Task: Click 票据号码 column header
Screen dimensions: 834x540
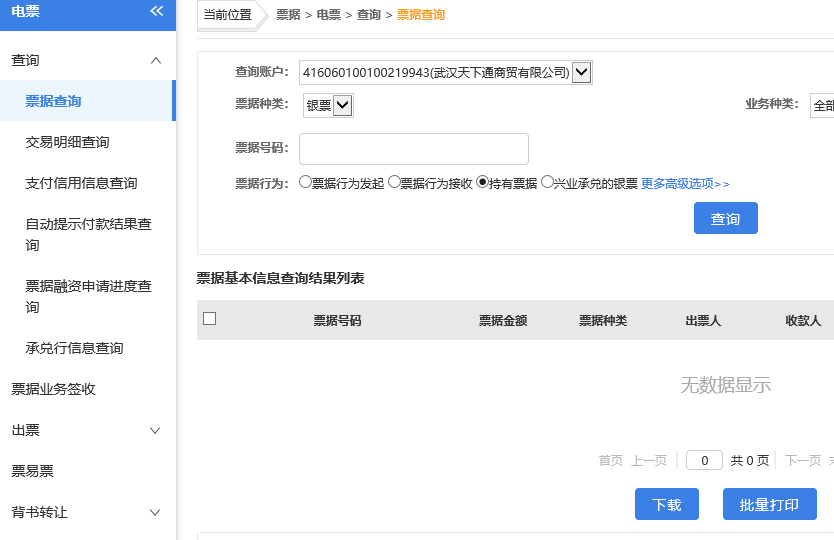Action: point(337,320)
